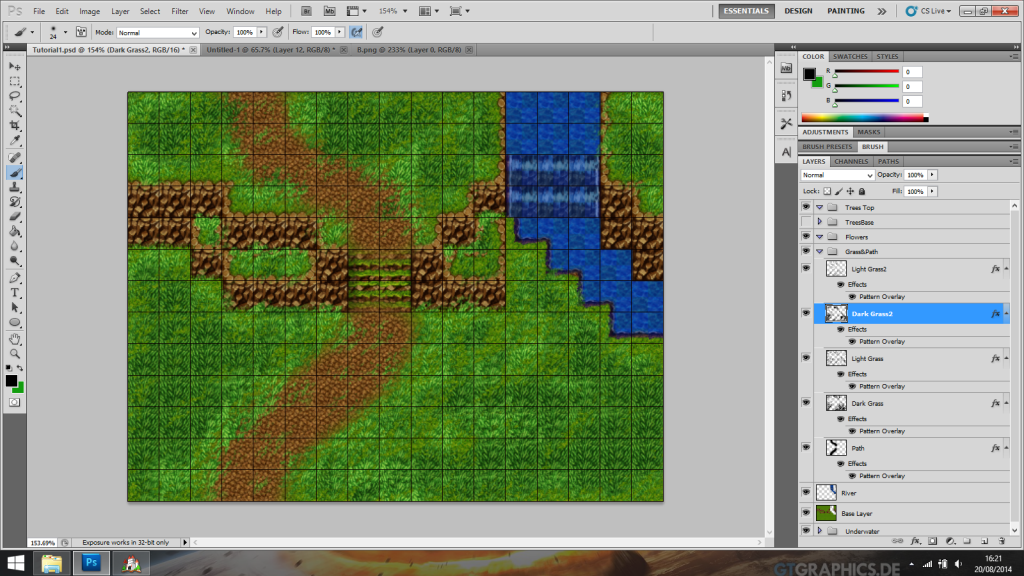This screenshot has height=576, width=1024.
Task: Toggle tablet pressure controls opacity
Action: click(x=278, y=32)
